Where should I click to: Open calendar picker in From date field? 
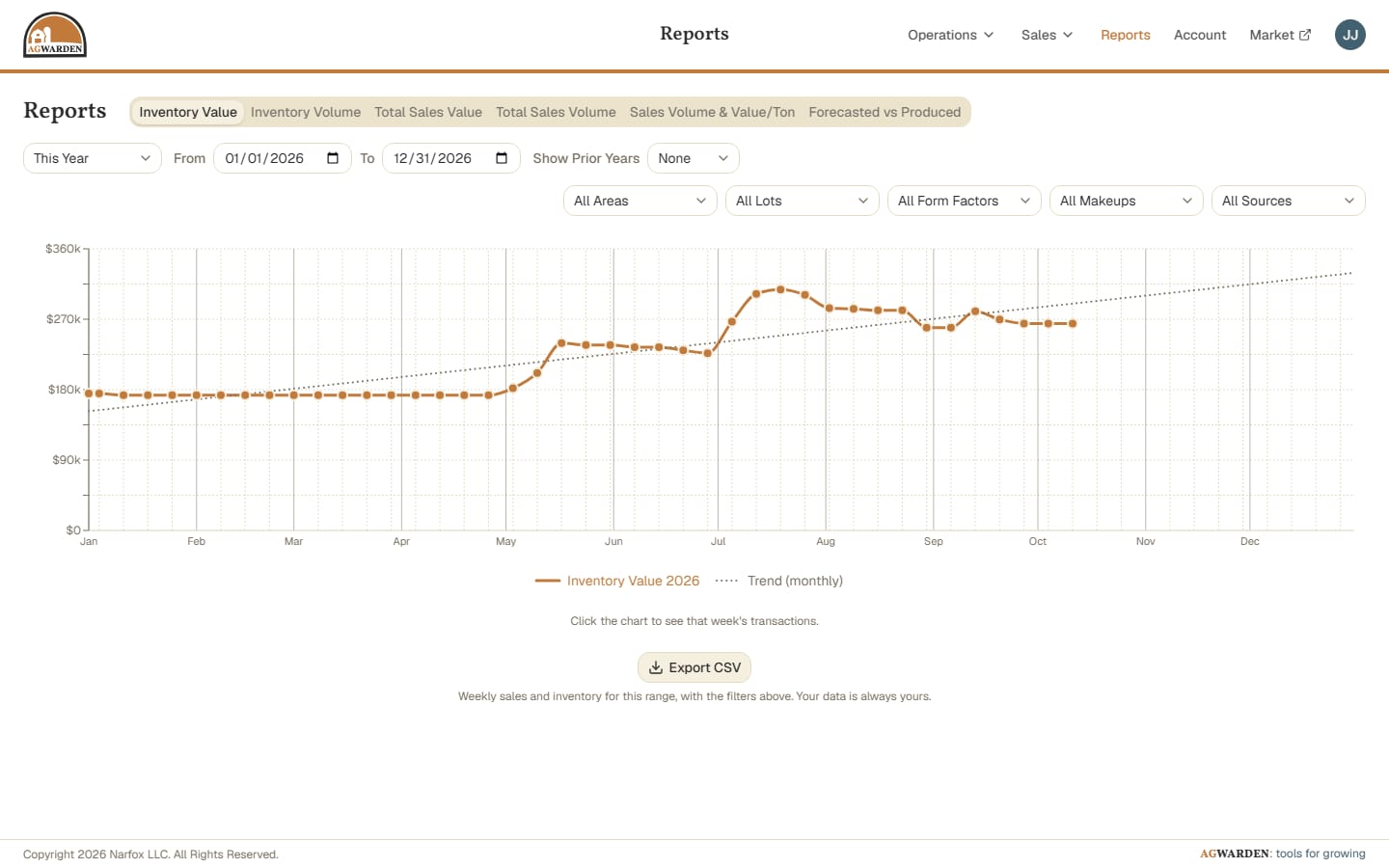point(333,158)
